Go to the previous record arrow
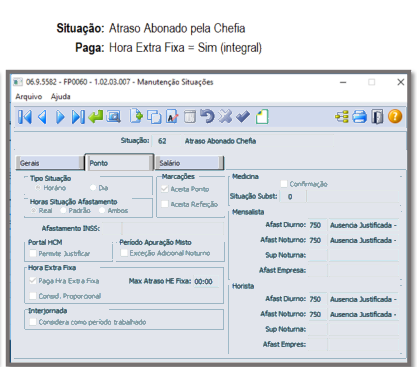 (42, 117)
